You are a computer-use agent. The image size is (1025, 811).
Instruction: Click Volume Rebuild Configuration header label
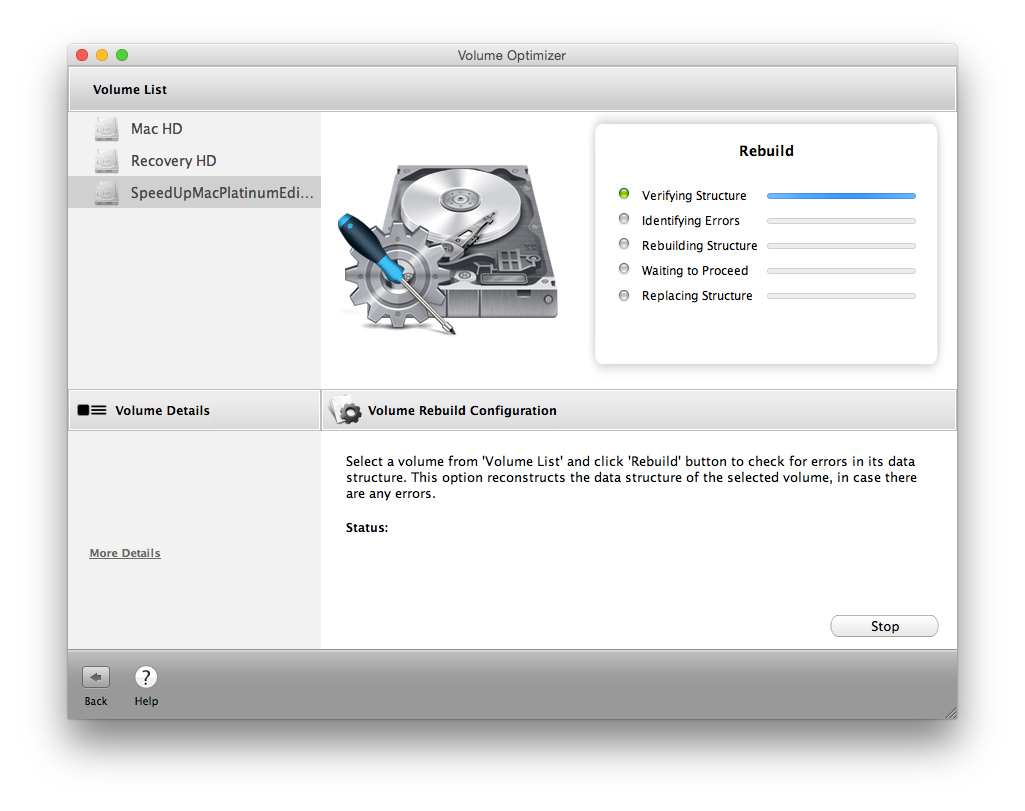click(x=462, y=410)
